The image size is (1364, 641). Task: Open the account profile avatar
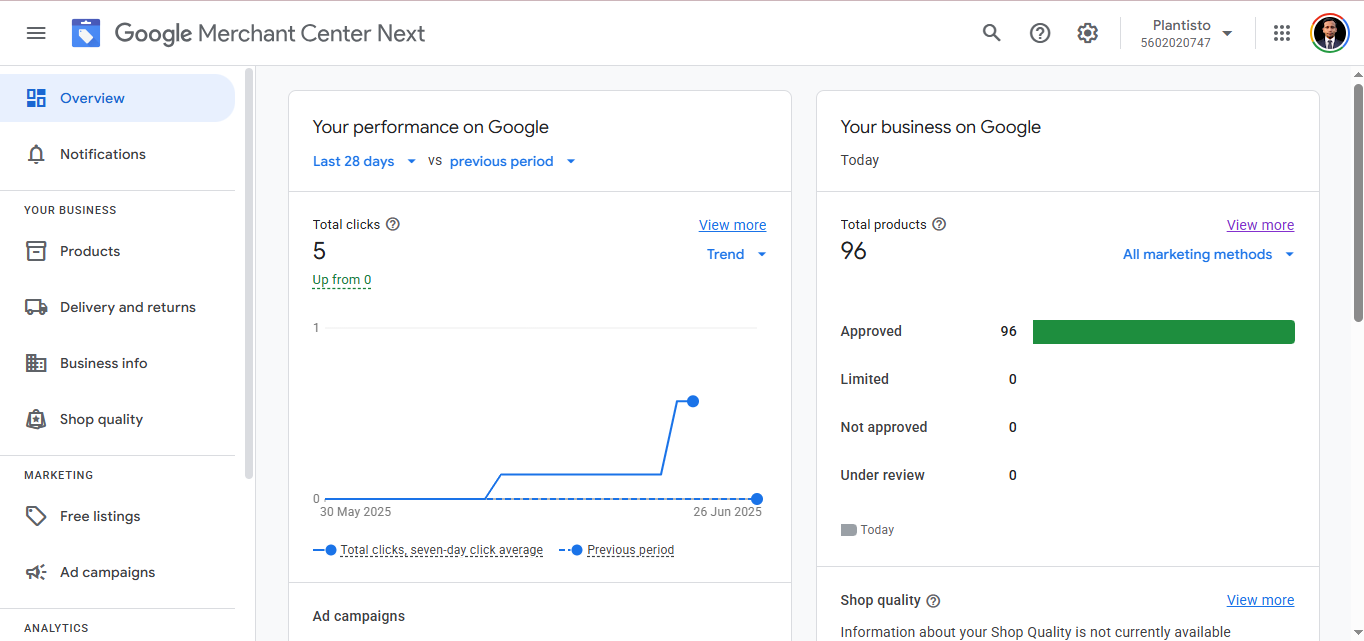1330,33
